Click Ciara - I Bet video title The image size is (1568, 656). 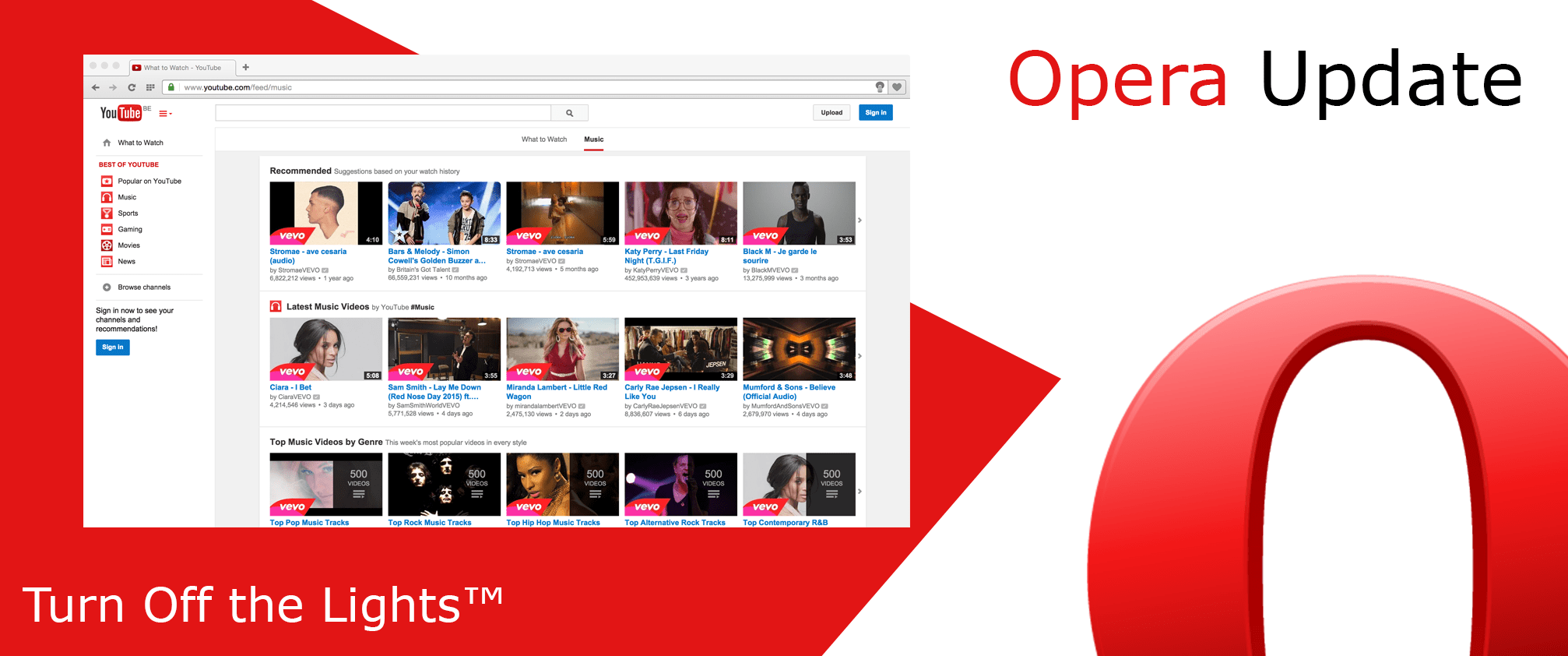pyautogui.click(x=290, y=387)
